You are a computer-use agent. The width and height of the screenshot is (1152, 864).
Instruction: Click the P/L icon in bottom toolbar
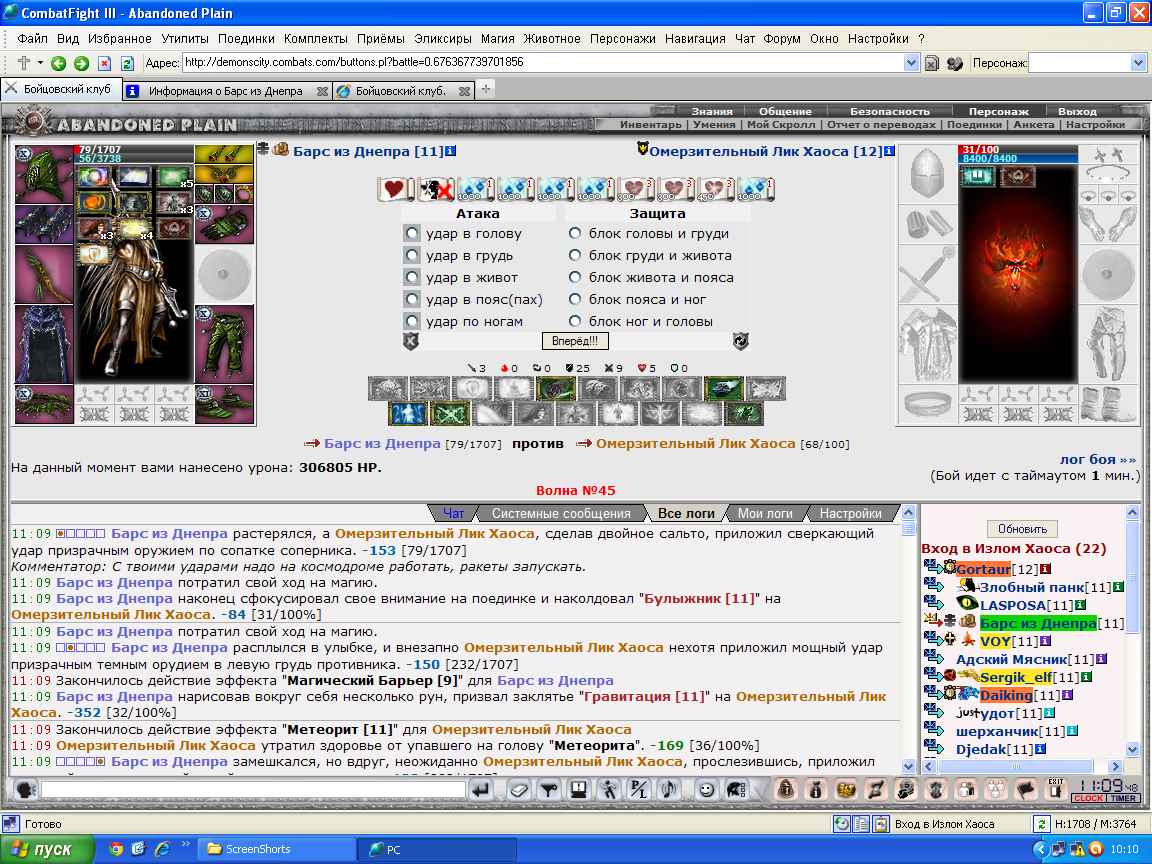coord(638,790)
